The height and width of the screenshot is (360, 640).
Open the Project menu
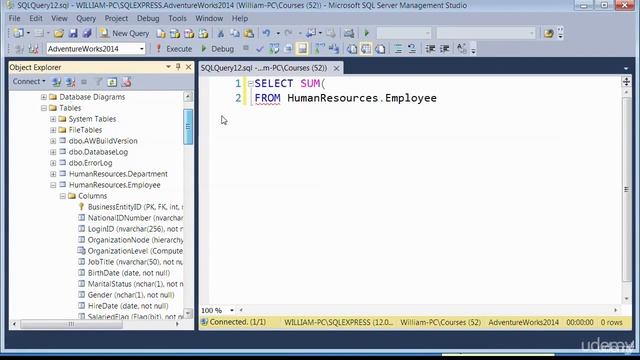[x=116, y=18]
